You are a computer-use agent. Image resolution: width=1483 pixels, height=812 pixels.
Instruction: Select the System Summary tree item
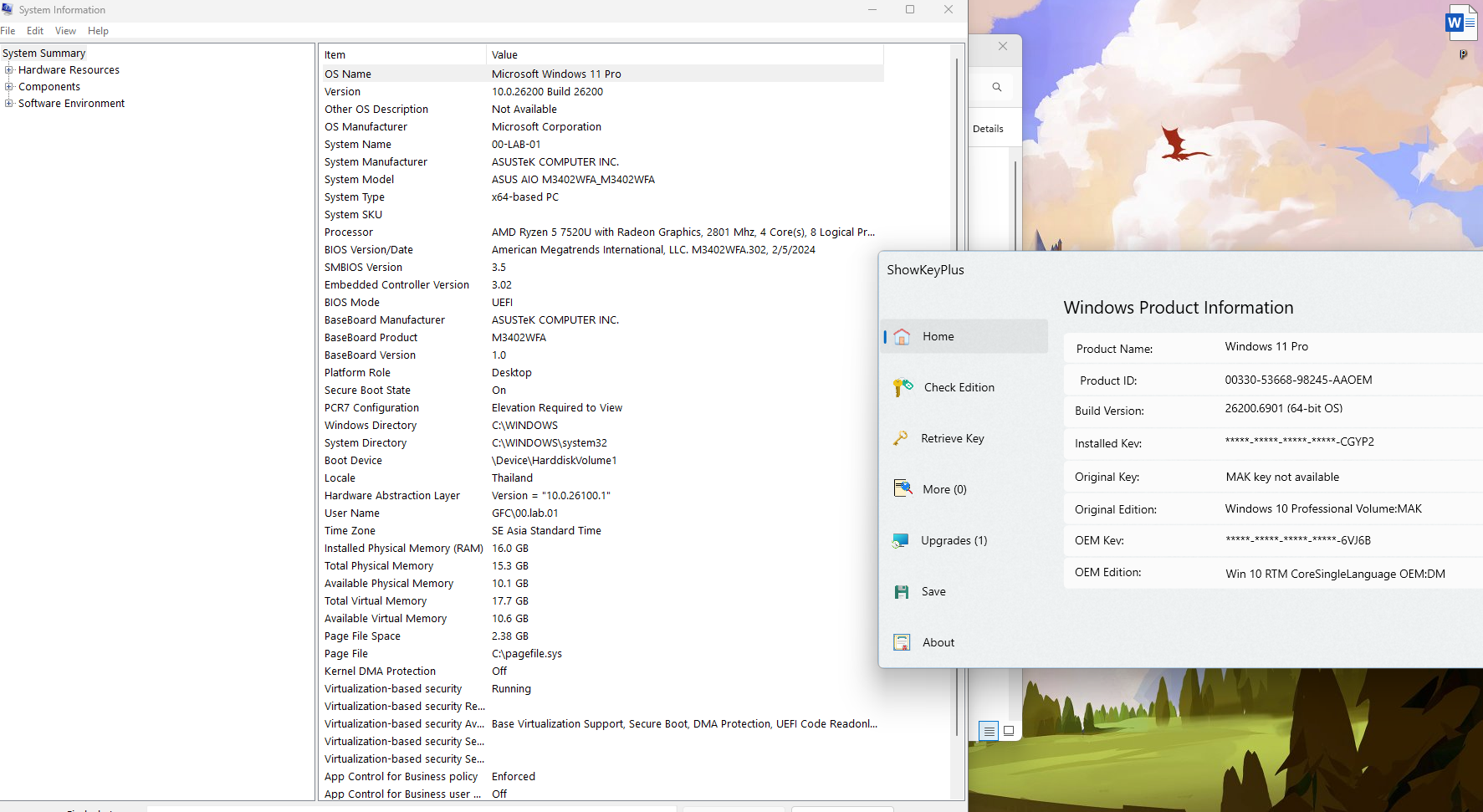coord(43,54)
